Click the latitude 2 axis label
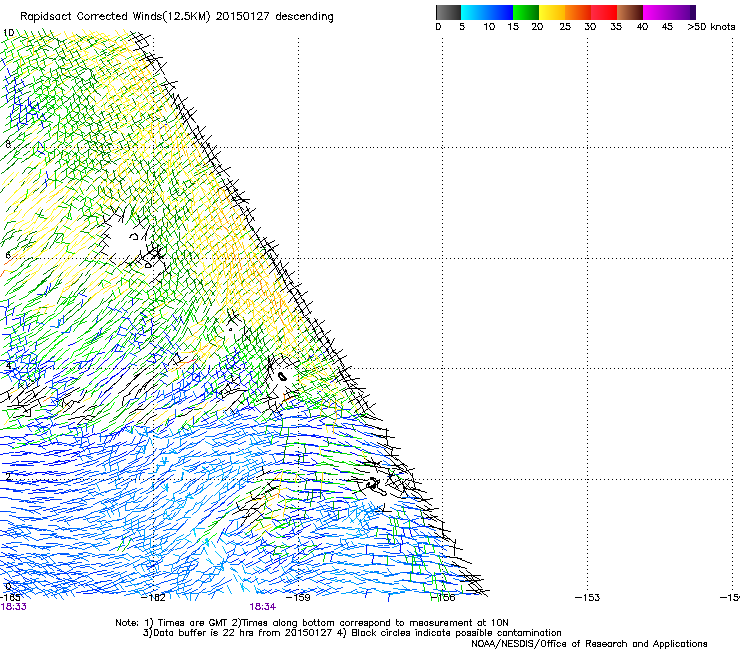The height and width of the screenshot is (650, 740). tap(8, 476)
